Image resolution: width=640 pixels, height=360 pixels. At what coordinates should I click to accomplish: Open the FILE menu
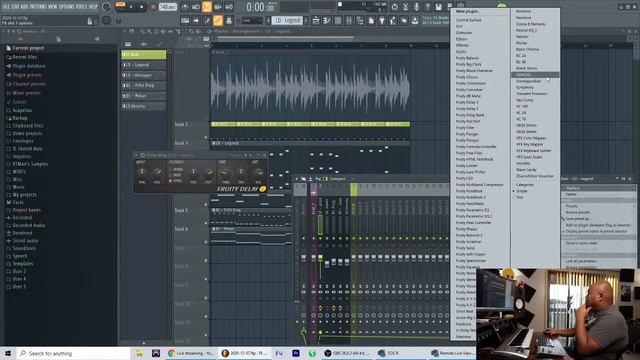pyautogui.click(x=6, y=7)
